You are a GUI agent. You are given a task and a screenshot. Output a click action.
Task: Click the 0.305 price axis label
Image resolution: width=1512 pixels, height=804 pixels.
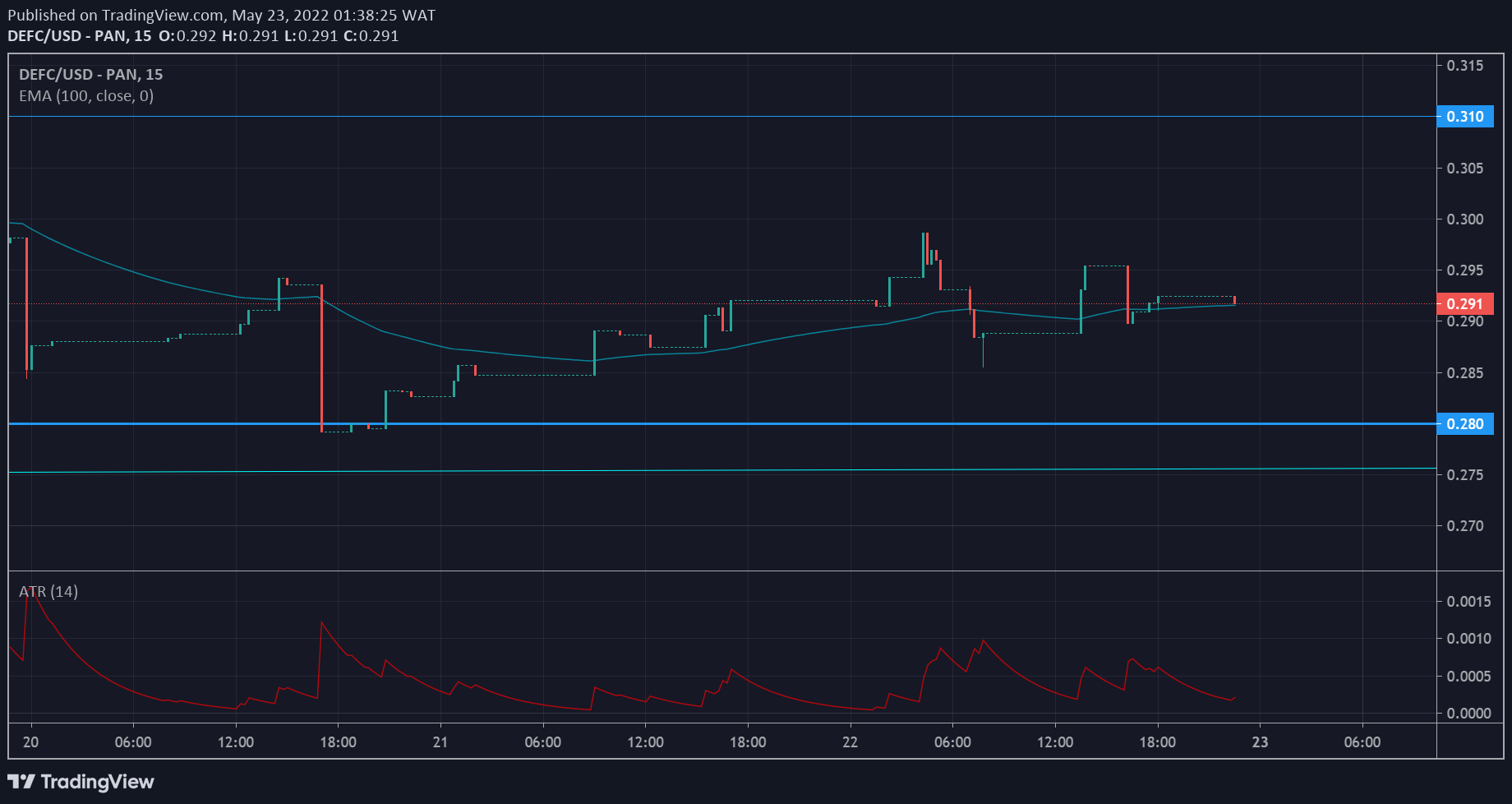[x=1465, y=169]
